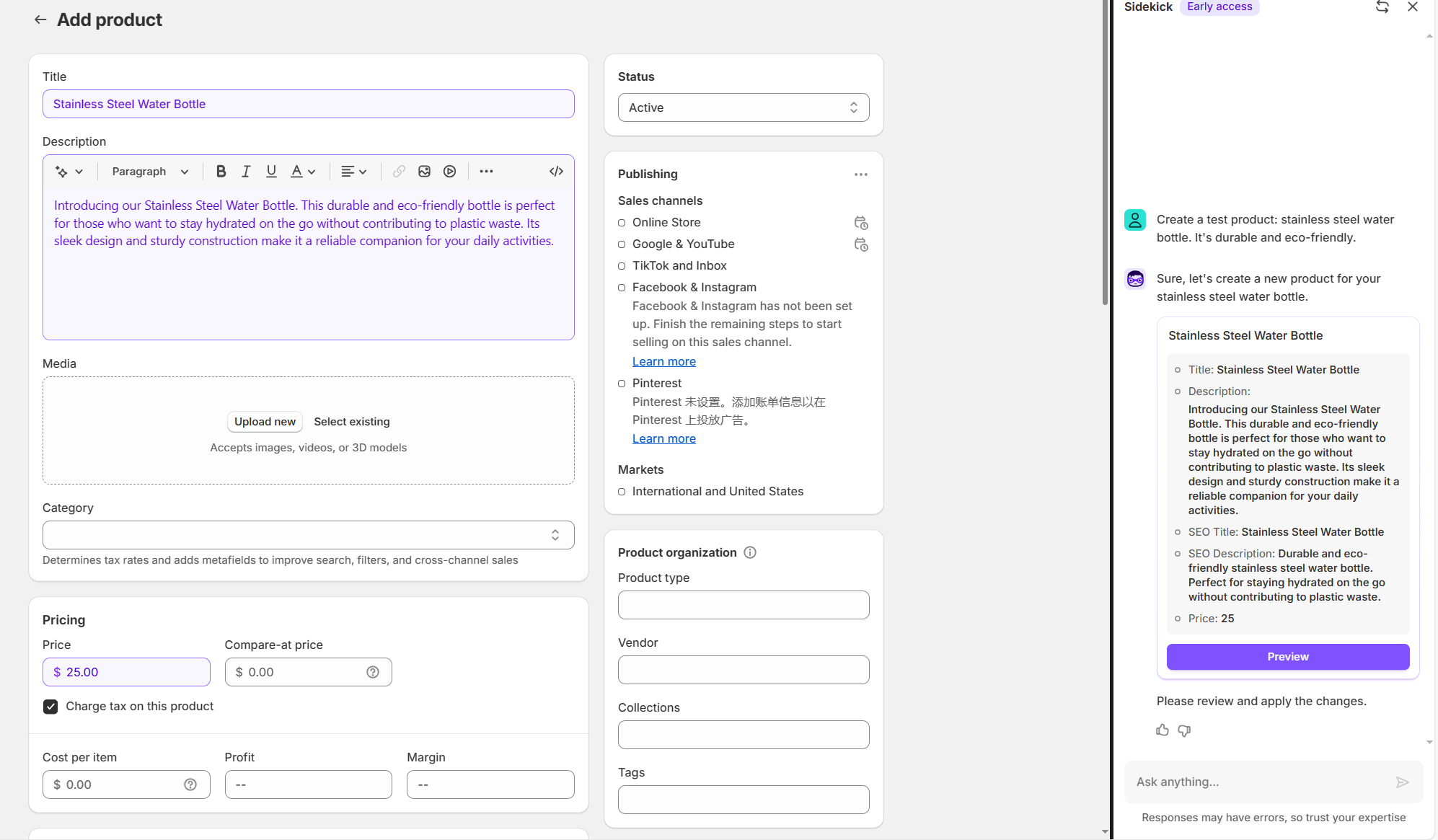Click Online Store schedule icon
Viewport: 1438px width, 840px height.
pyautogui.click(x=861, y=223)
